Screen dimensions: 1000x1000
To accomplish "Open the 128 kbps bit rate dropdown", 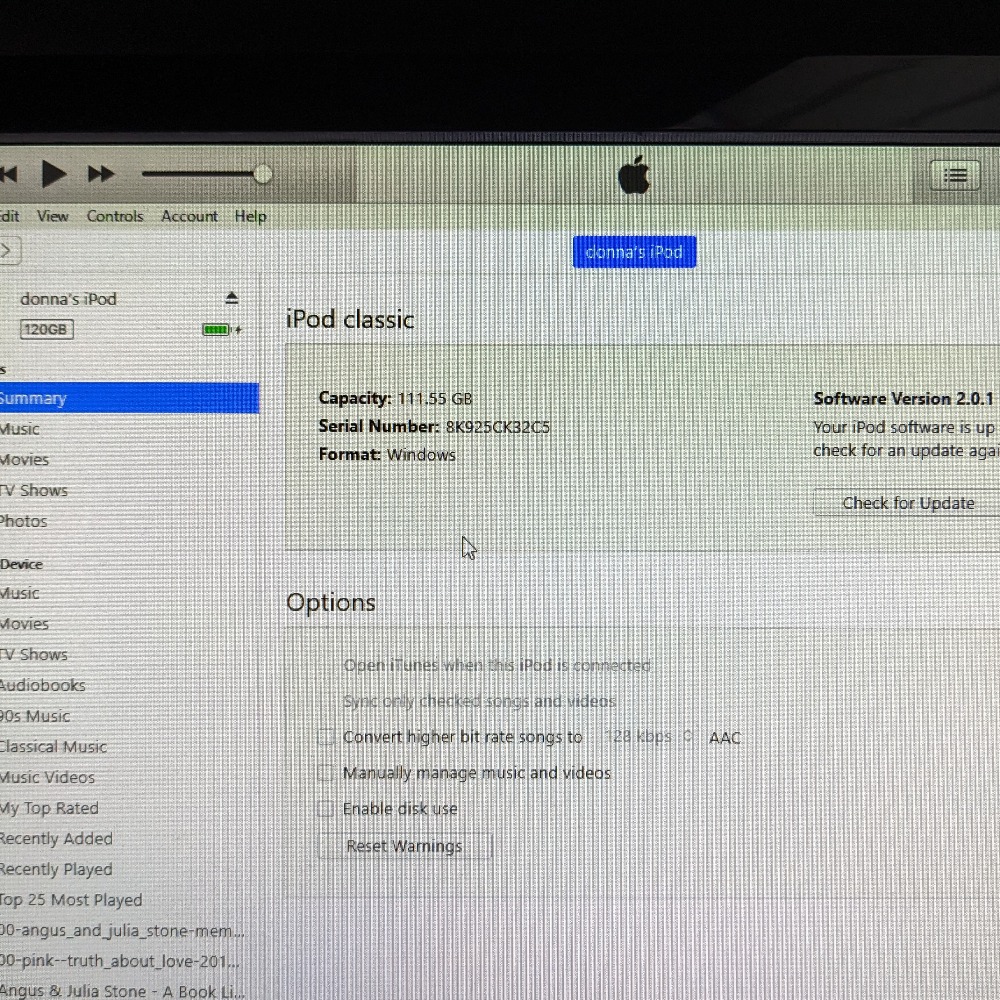I will click(647, 737).
